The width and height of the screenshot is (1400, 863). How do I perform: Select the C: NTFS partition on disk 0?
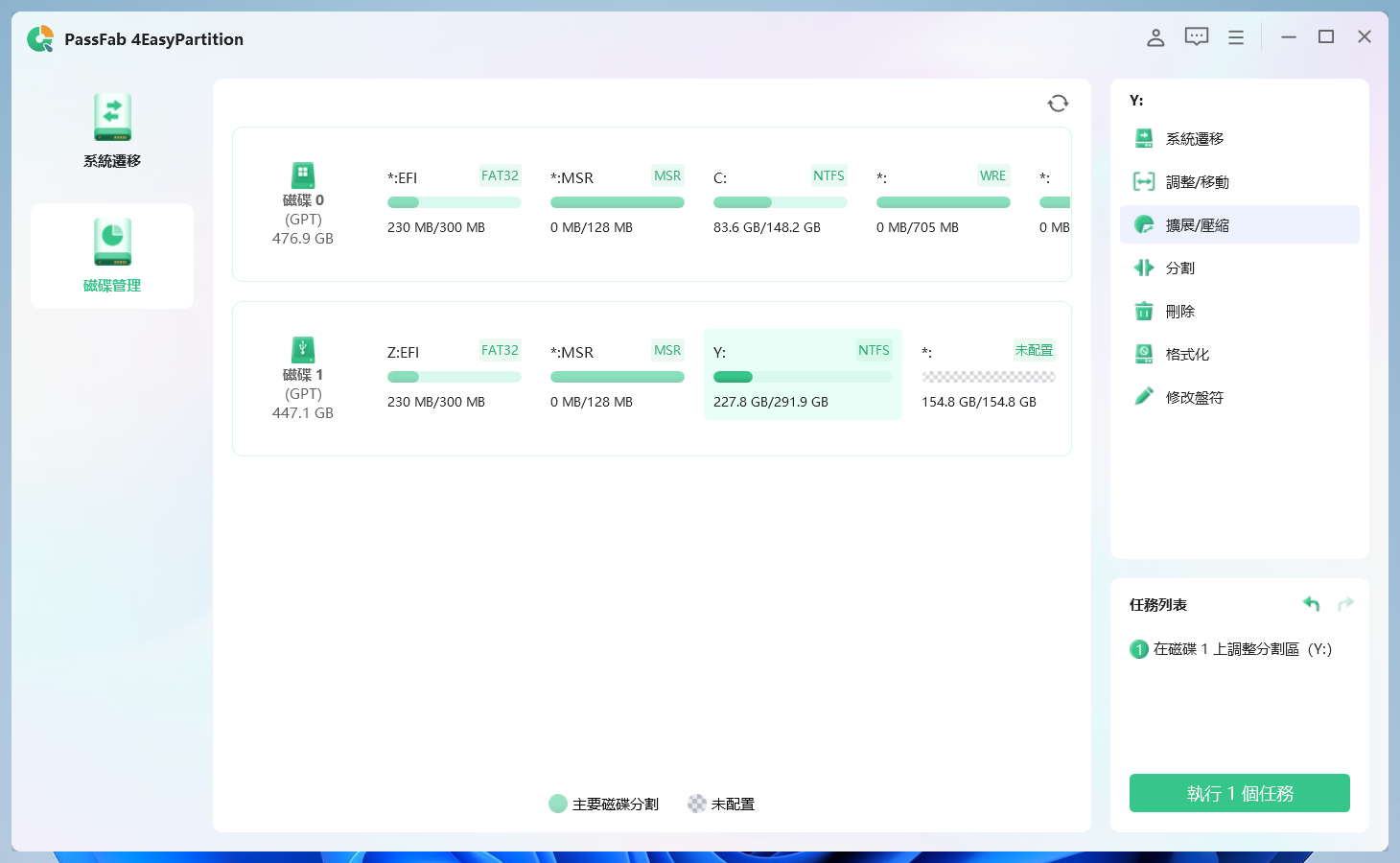[x=780, y=201]
